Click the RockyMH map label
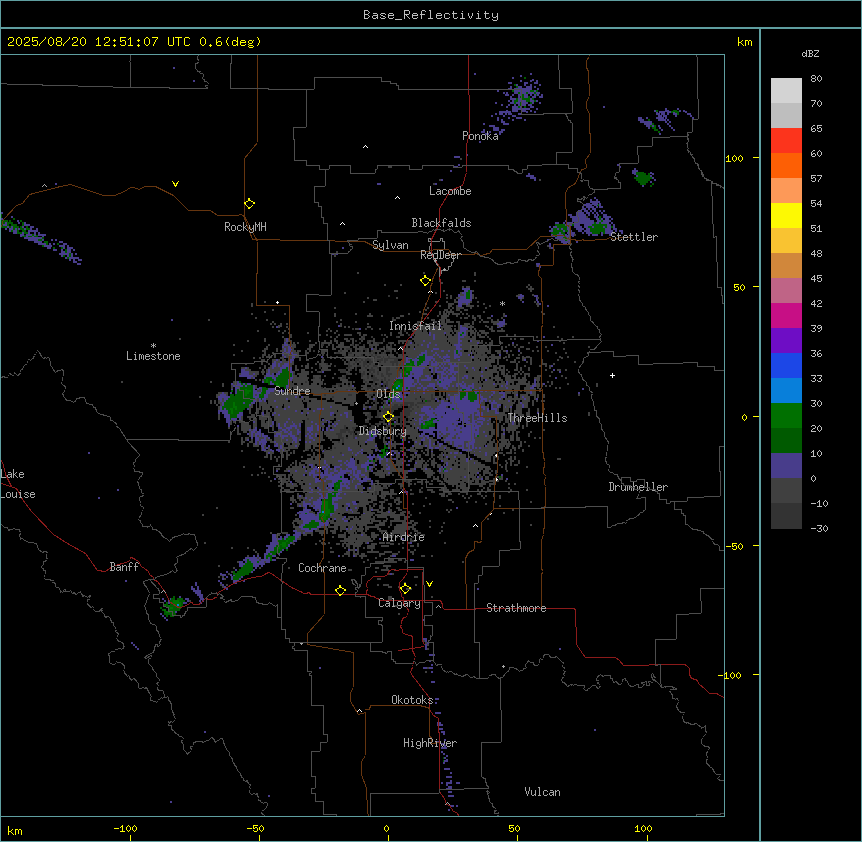The width and height of the screenshot is (862, 842). click(x=245, y=227)
